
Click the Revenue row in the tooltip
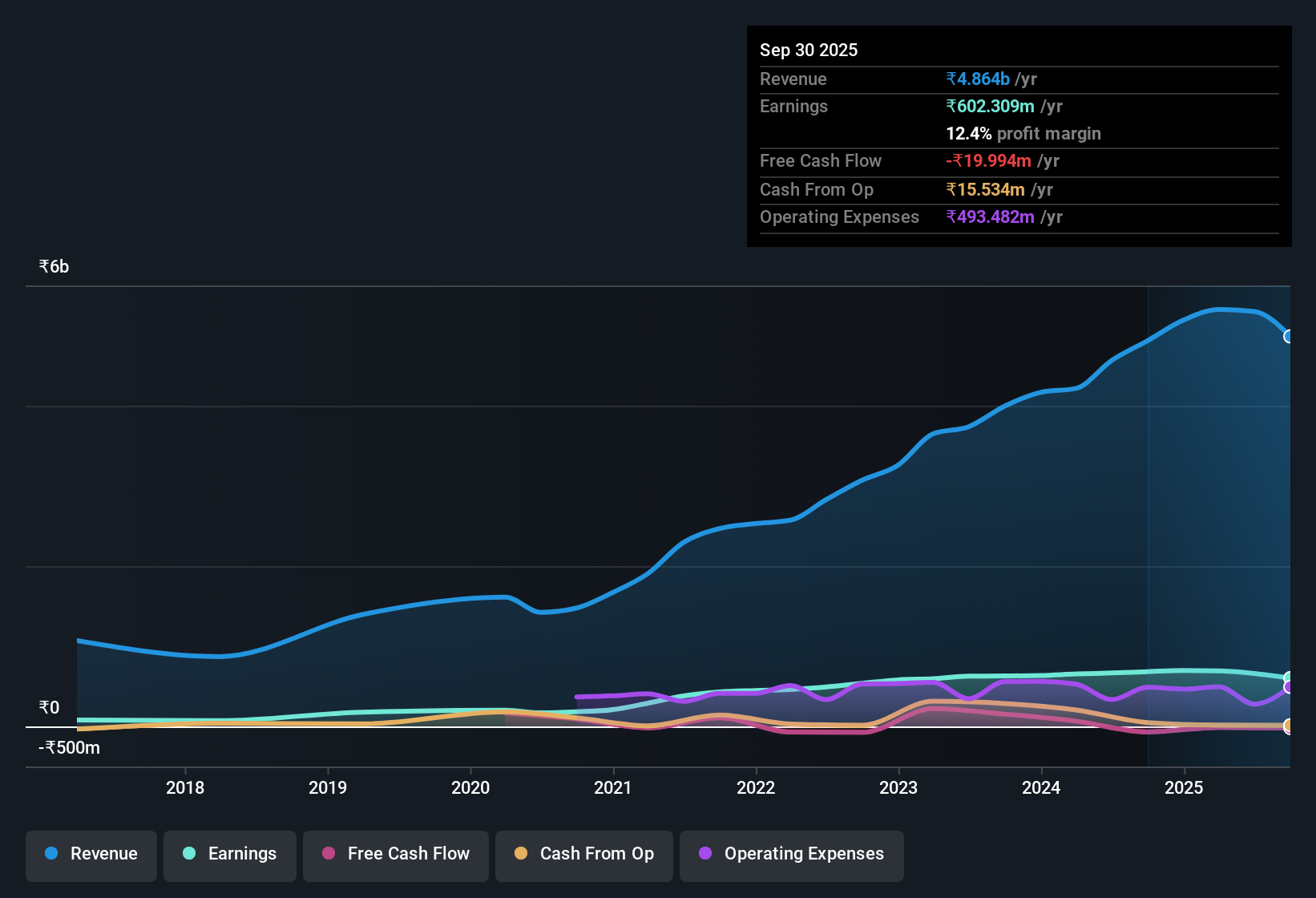[1018, 79]
